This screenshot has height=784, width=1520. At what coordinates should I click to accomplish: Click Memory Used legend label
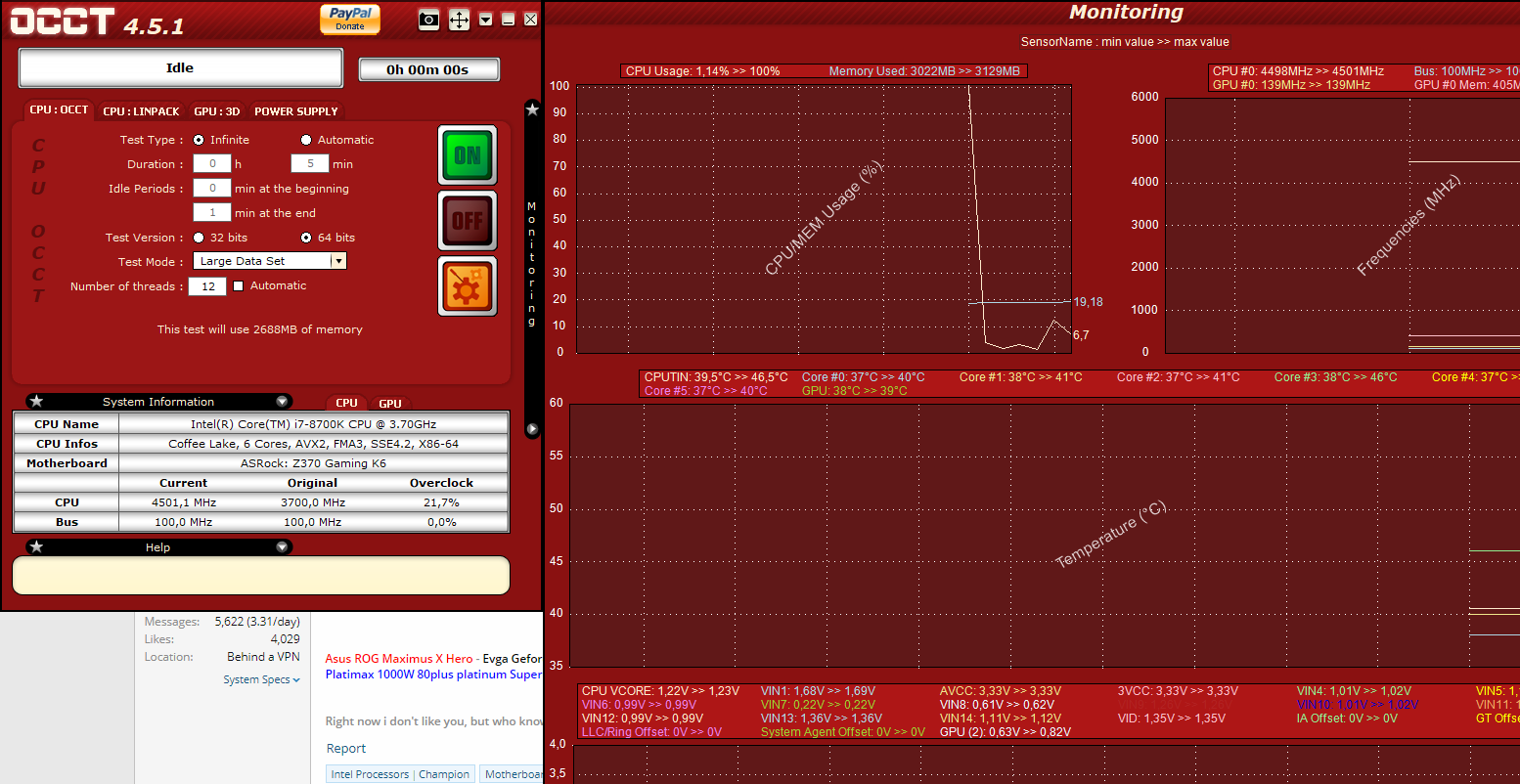(x=924, y=71)
